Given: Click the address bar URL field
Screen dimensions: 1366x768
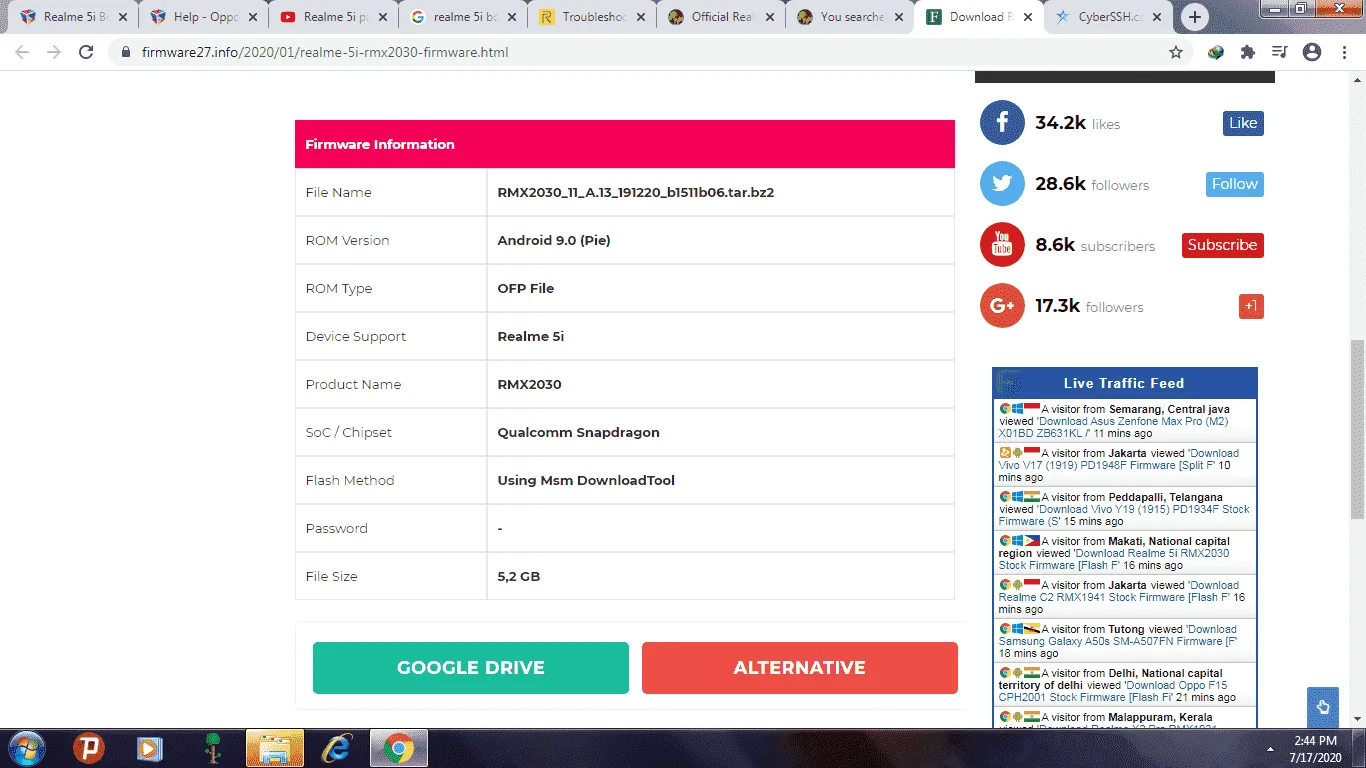Looking at the screenshot, I should 640,52.
